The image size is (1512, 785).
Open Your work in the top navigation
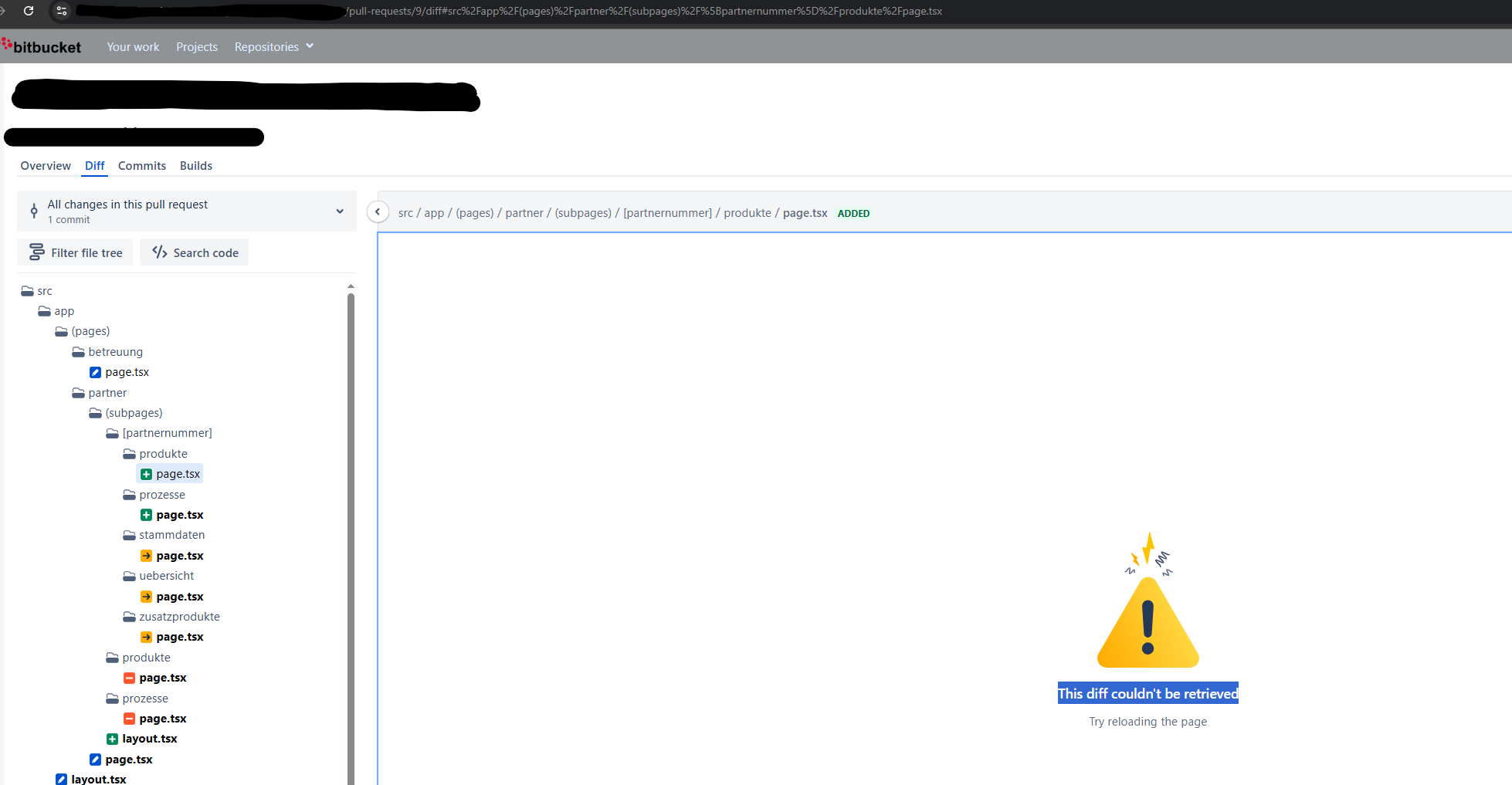134,46
